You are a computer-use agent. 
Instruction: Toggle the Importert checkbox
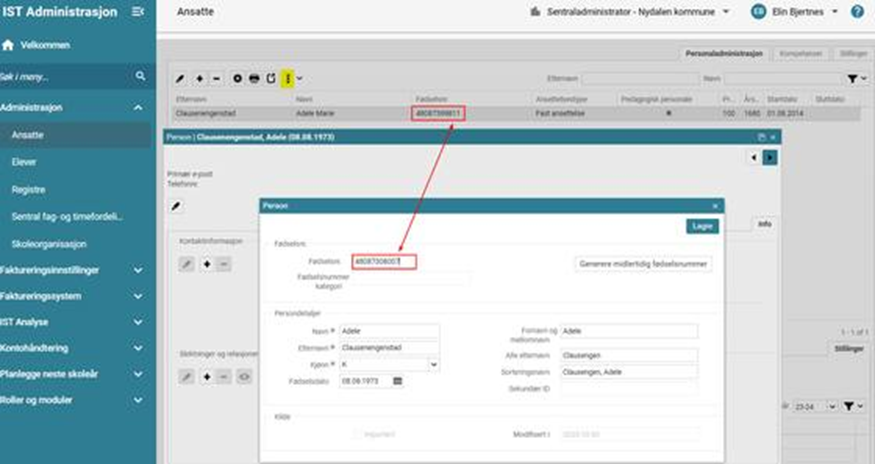coord(357,434)
